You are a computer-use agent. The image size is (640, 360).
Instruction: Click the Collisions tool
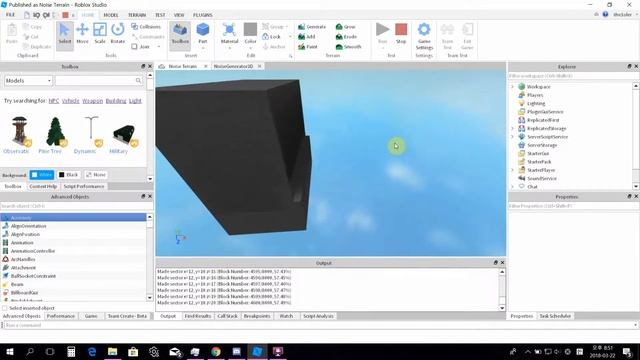[146, 27]
